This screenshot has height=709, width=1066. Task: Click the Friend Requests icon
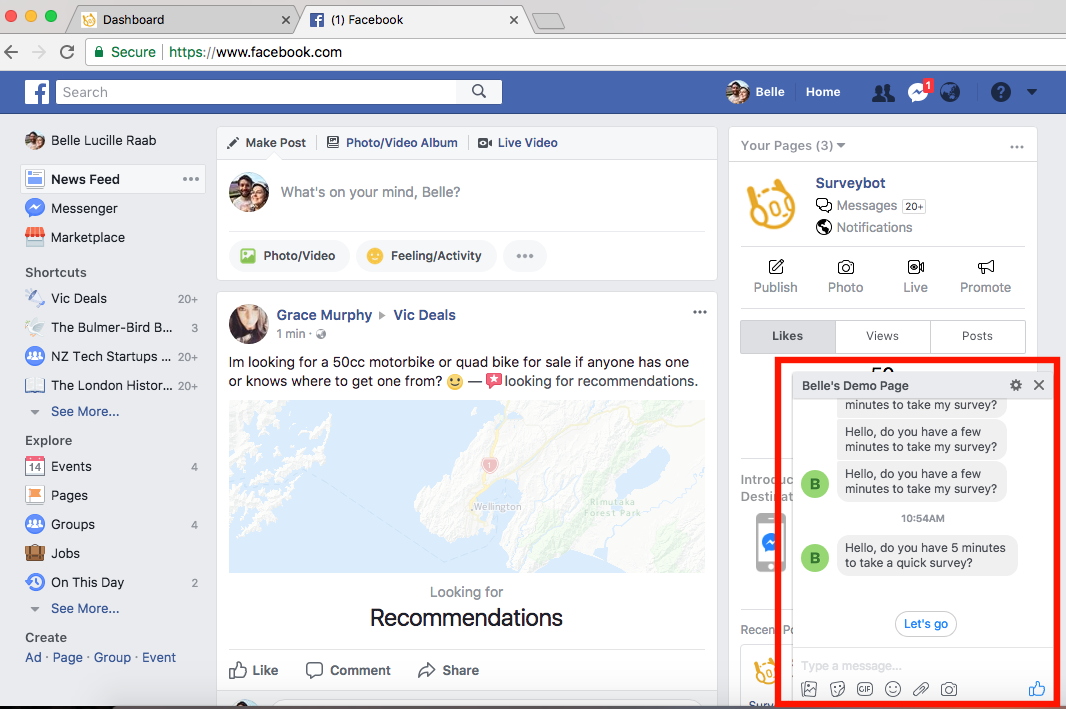[883, 92]
